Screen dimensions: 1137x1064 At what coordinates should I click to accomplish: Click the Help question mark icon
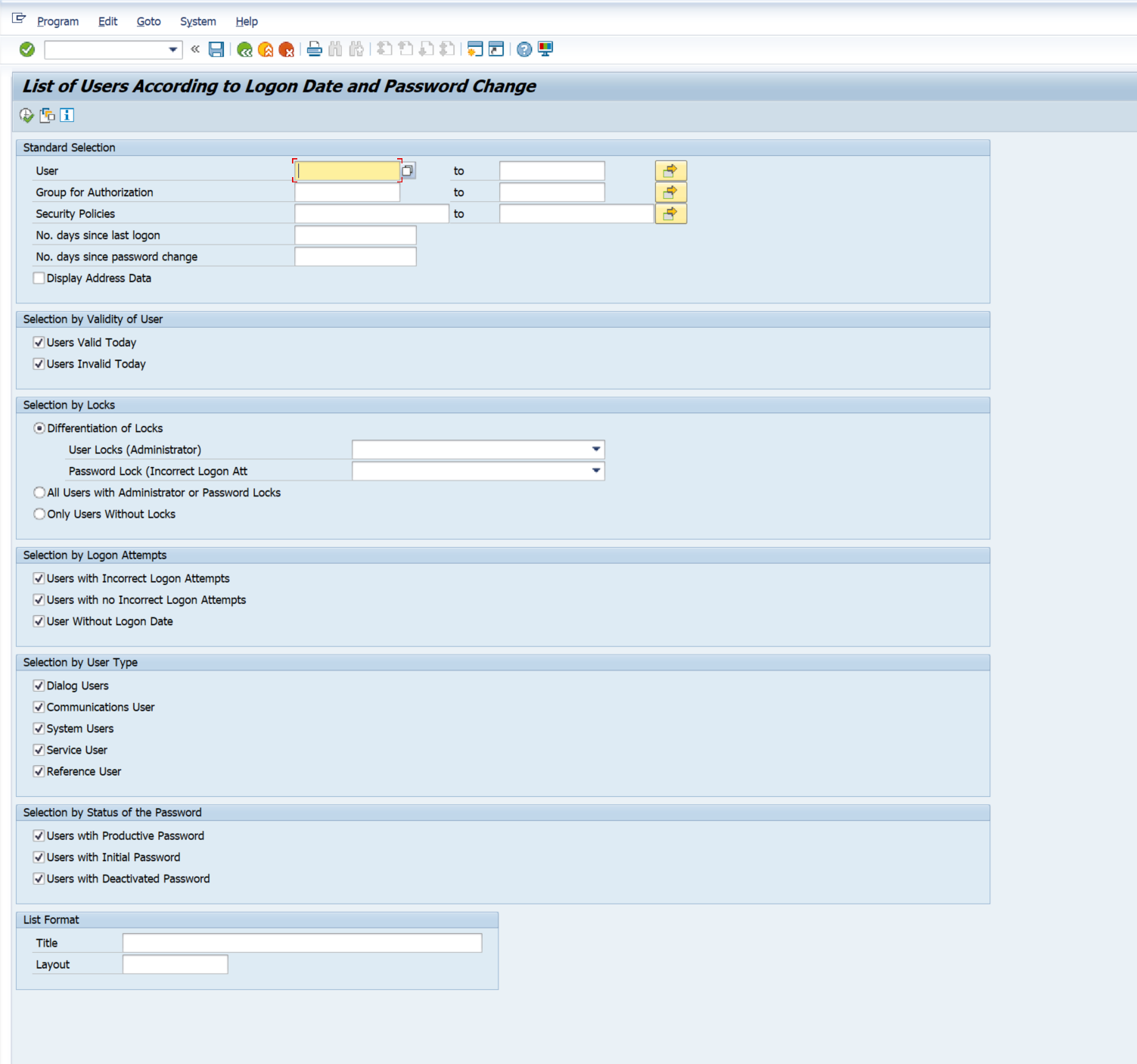click(523, 50)
